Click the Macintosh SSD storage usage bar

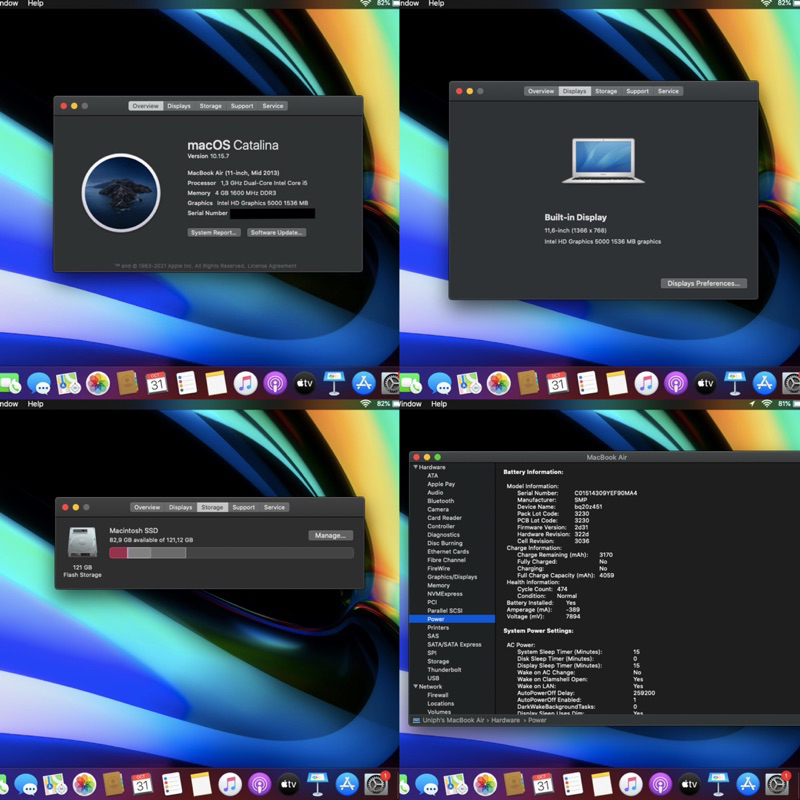click(x=231, y=552)
